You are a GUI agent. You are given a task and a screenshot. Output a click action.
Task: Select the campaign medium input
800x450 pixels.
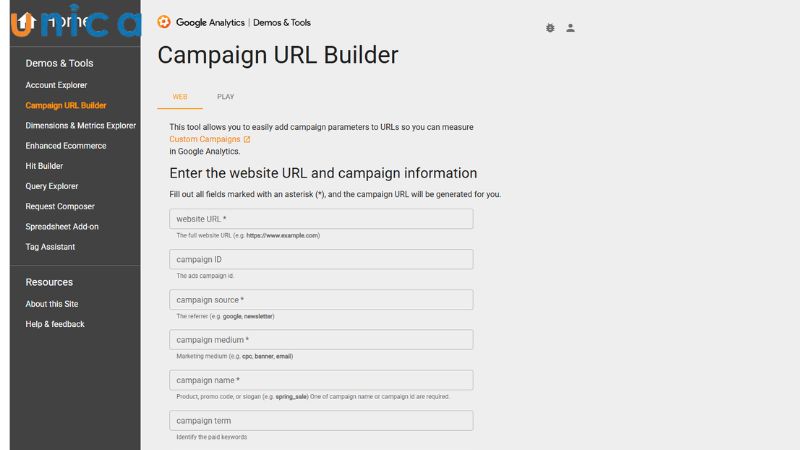(321, 340)
